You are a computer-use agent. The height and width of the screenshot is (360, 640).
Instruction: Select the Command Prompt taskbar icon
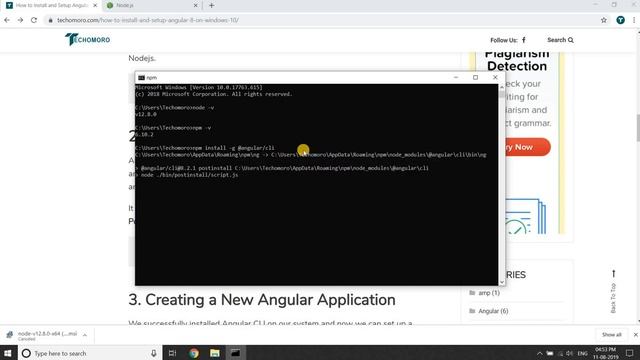pyautogui.click(x=236, y=353)
